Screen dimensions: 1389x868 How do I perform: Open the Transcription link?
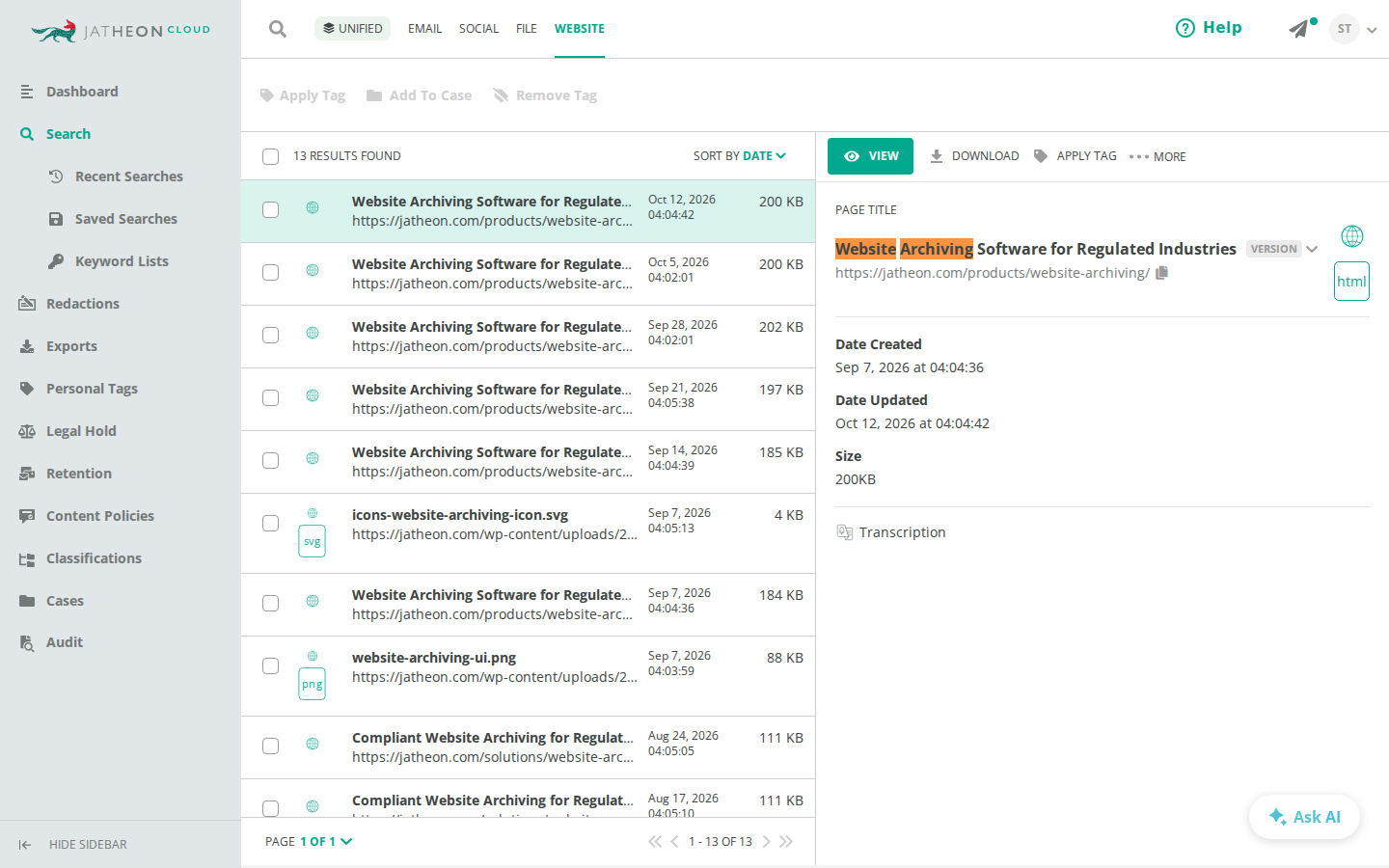(891, 532)
